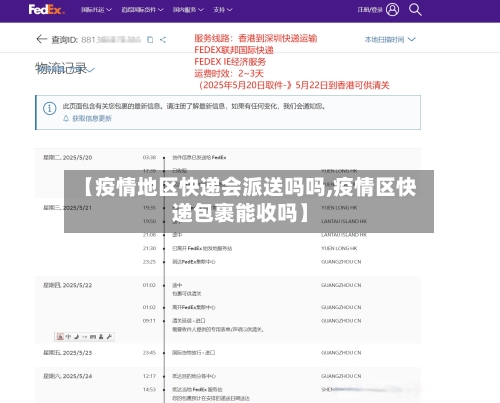This screenshot has width=500, height=403.
Task: Toggle the IME 中 Chinese mode icon
Action: point(68,337)
